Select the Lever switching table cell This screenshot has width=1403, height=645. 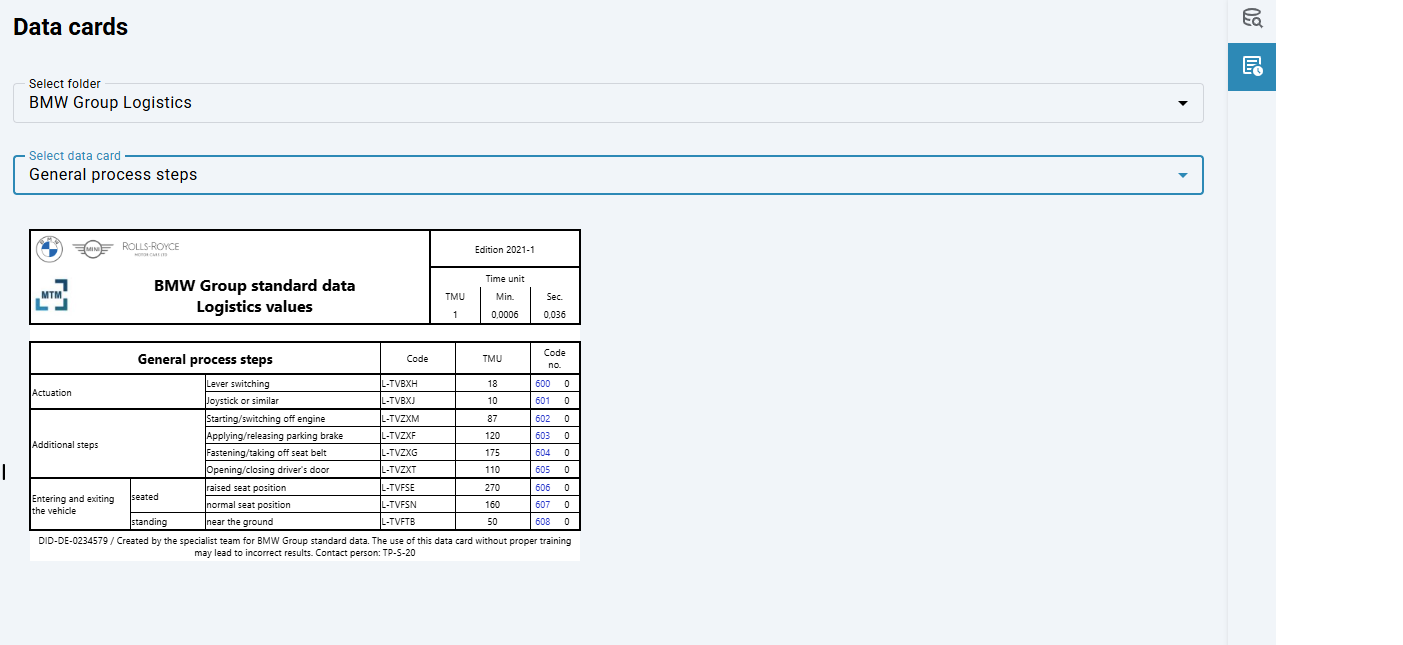238,384
